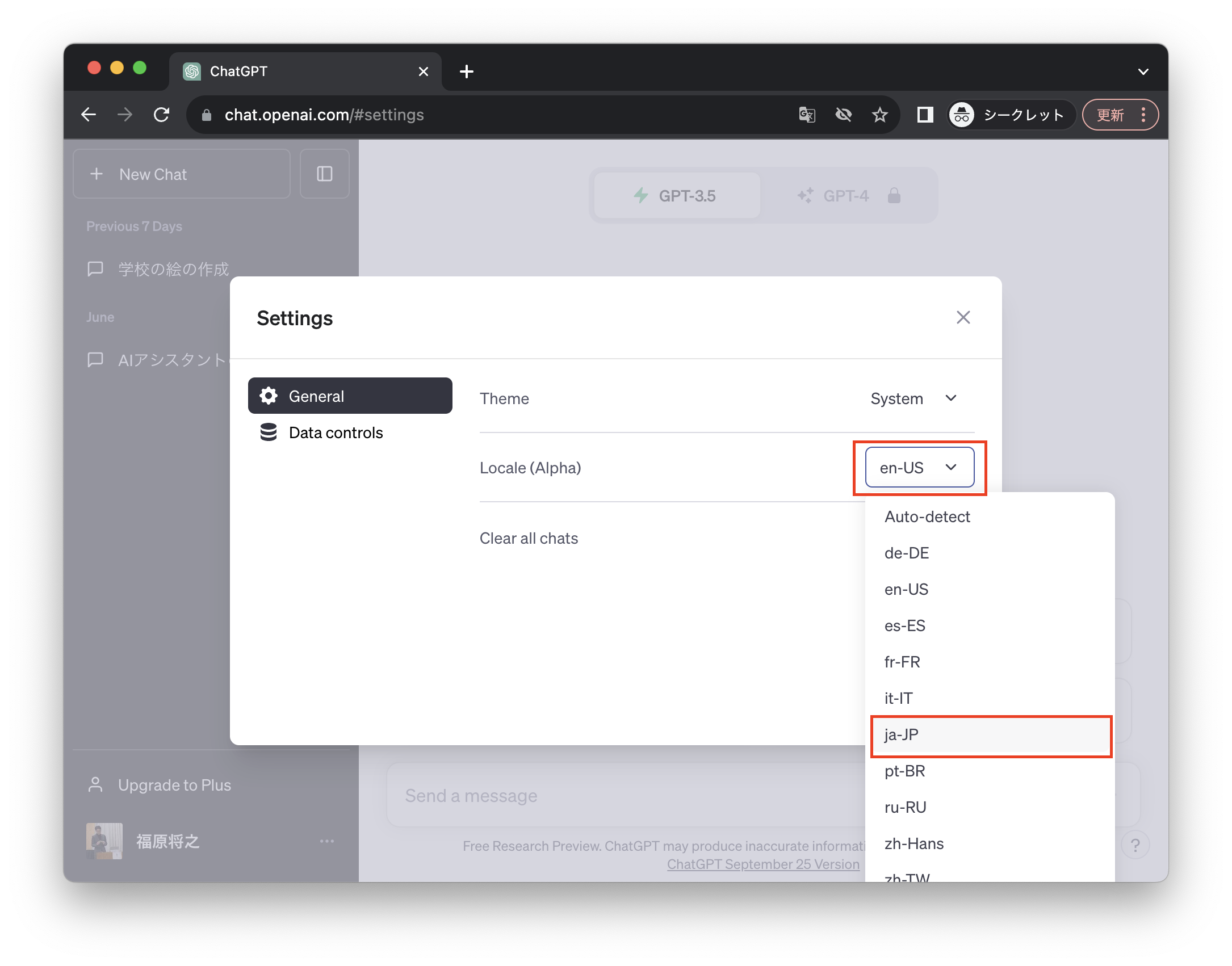Screen dimensions: 1232x966
Task: Click the GPT-4 lock icon
Action: pyautogui.click(x=894, y=196)
